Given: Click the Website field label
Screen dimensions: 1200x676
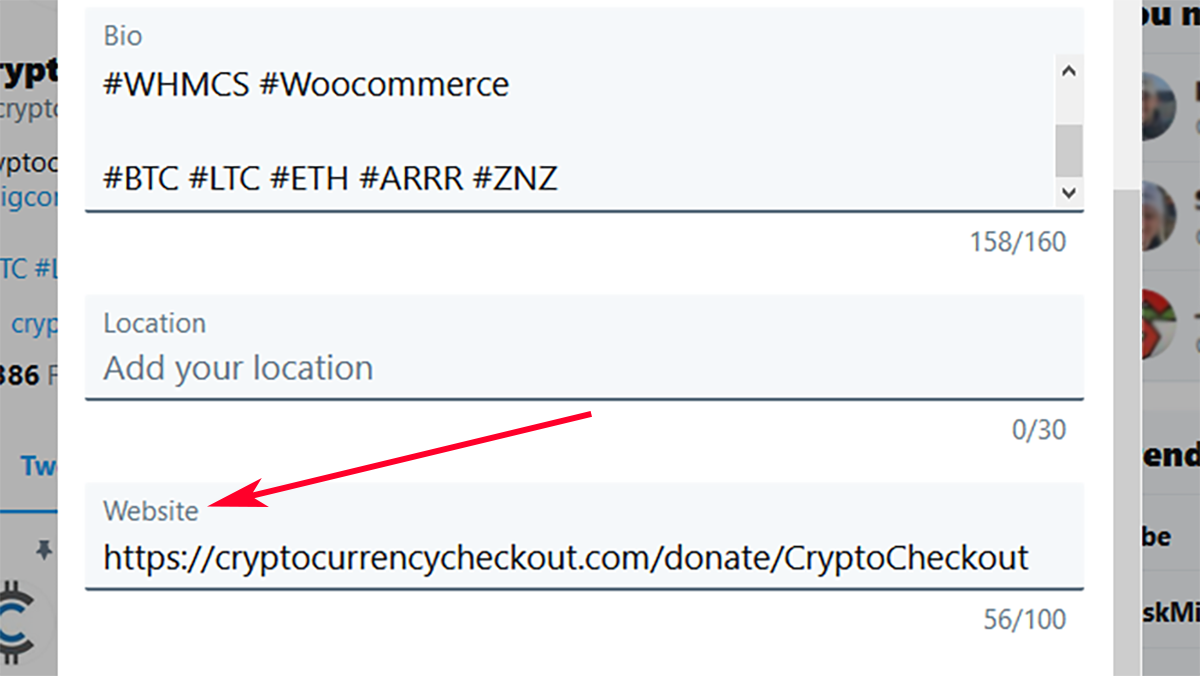Looking at the screenshot, I should coord(151,511).
